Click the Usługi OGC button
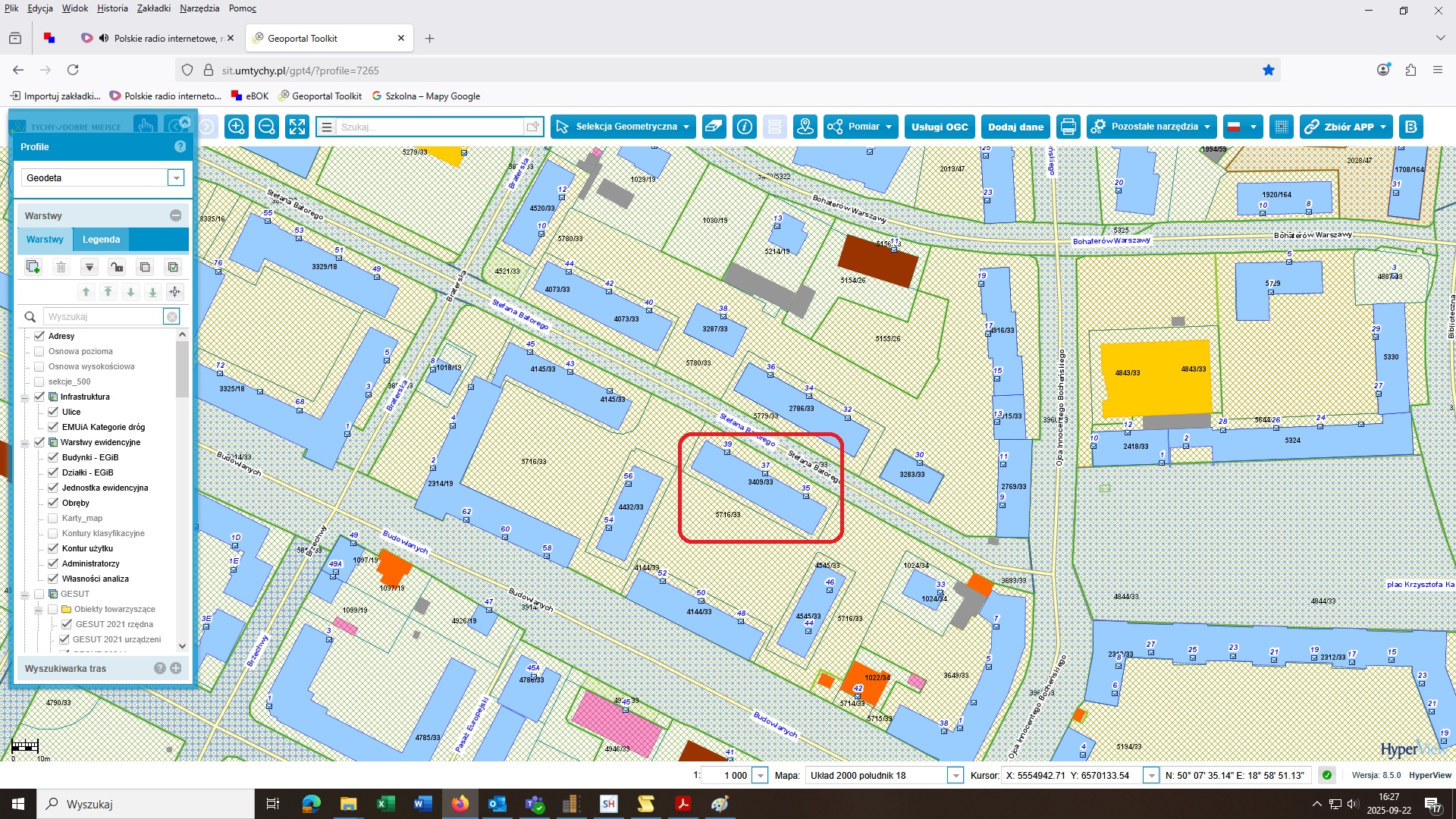1456x819 pixels. 940,127
